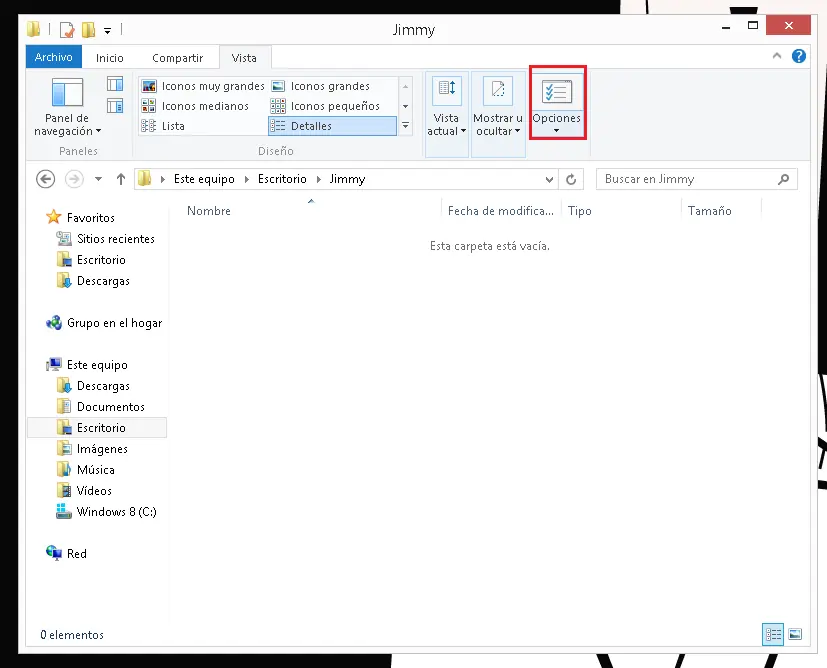Select Favoritos in the navigation pane
Image resolution: width=827 pixels, height=668 pixels.
click(81, 217)
